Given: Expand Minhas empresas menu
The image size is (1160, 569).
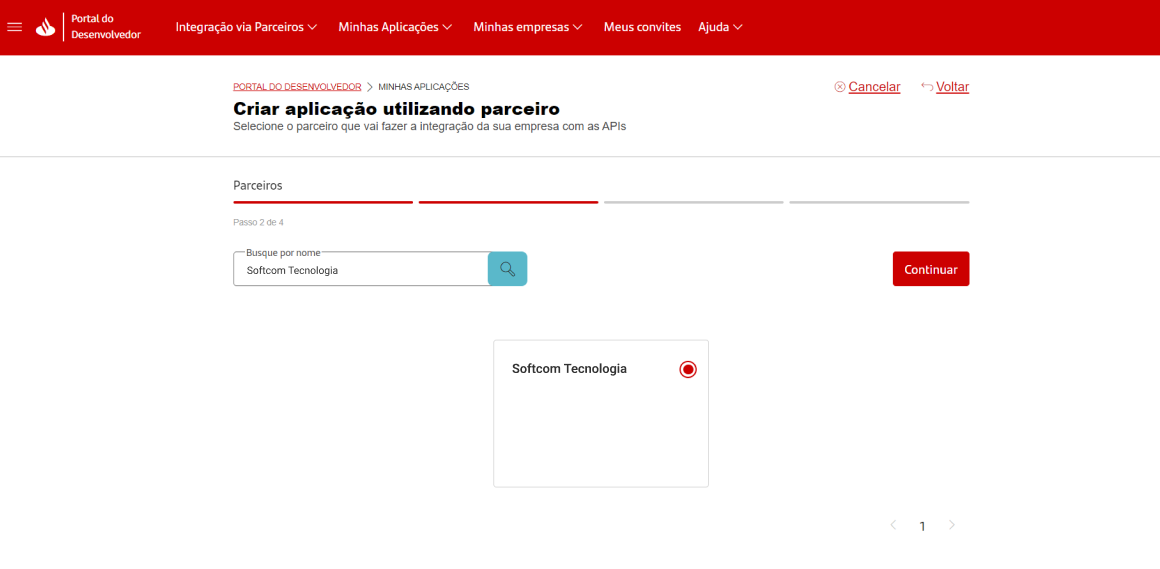Looking at the screenshot, I should coord(528,27).
